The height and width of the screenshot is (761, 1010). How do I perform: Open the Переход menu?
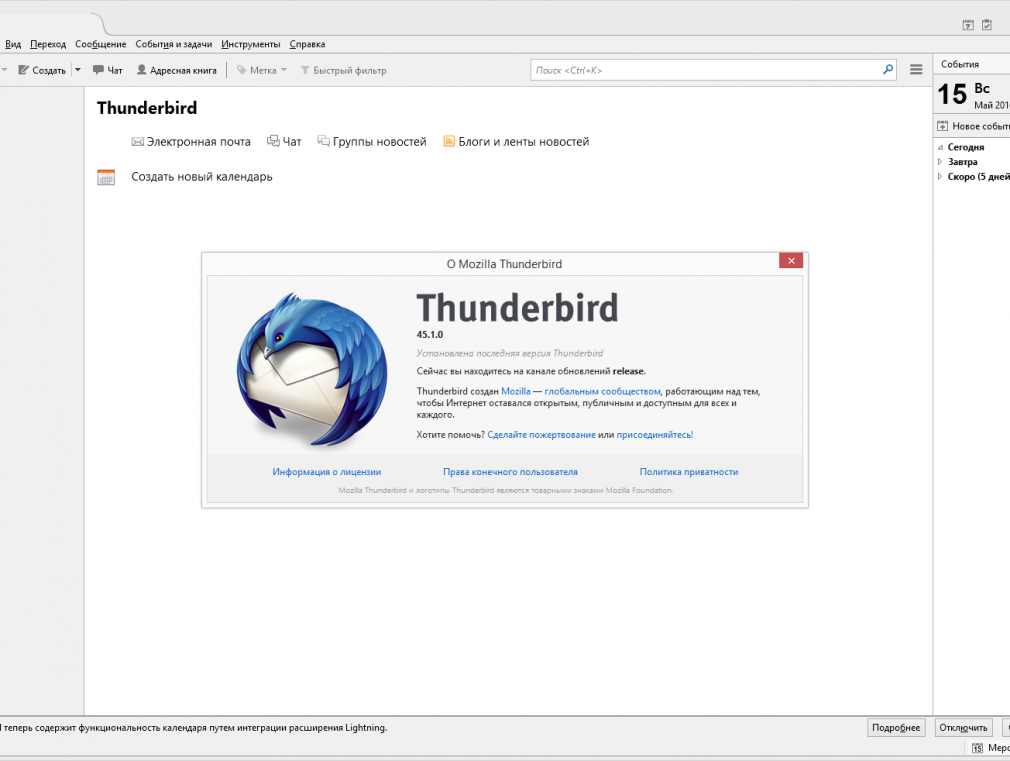pyautogui.click(x=48, y=44)
